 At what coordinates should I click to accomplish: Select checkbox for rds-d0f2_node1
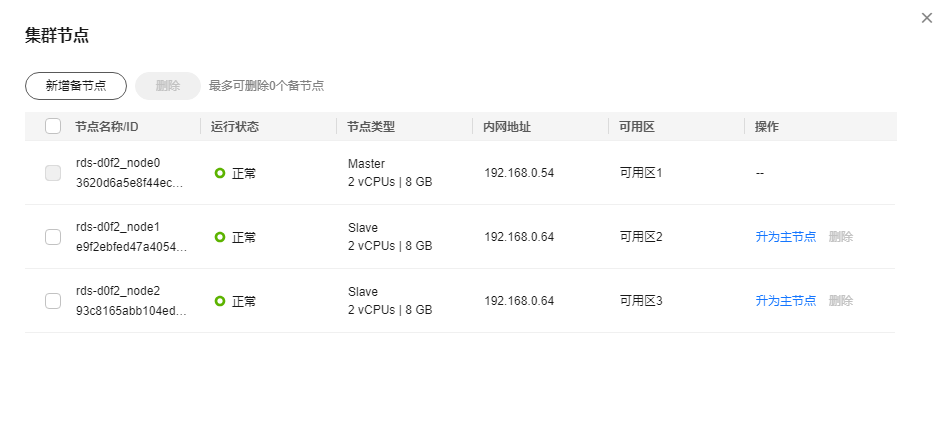pos(53,237)
